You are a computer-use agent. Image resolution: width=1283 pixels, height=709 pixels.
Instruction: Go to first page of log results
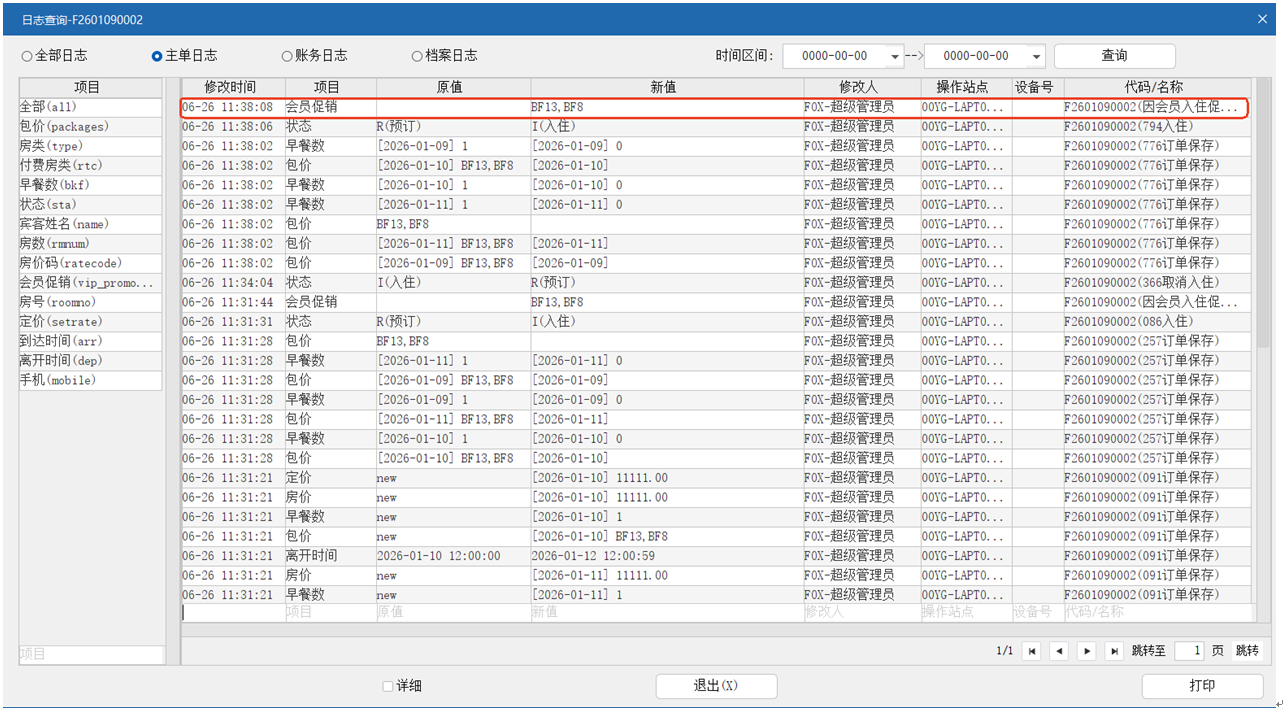coord(1033,651)
